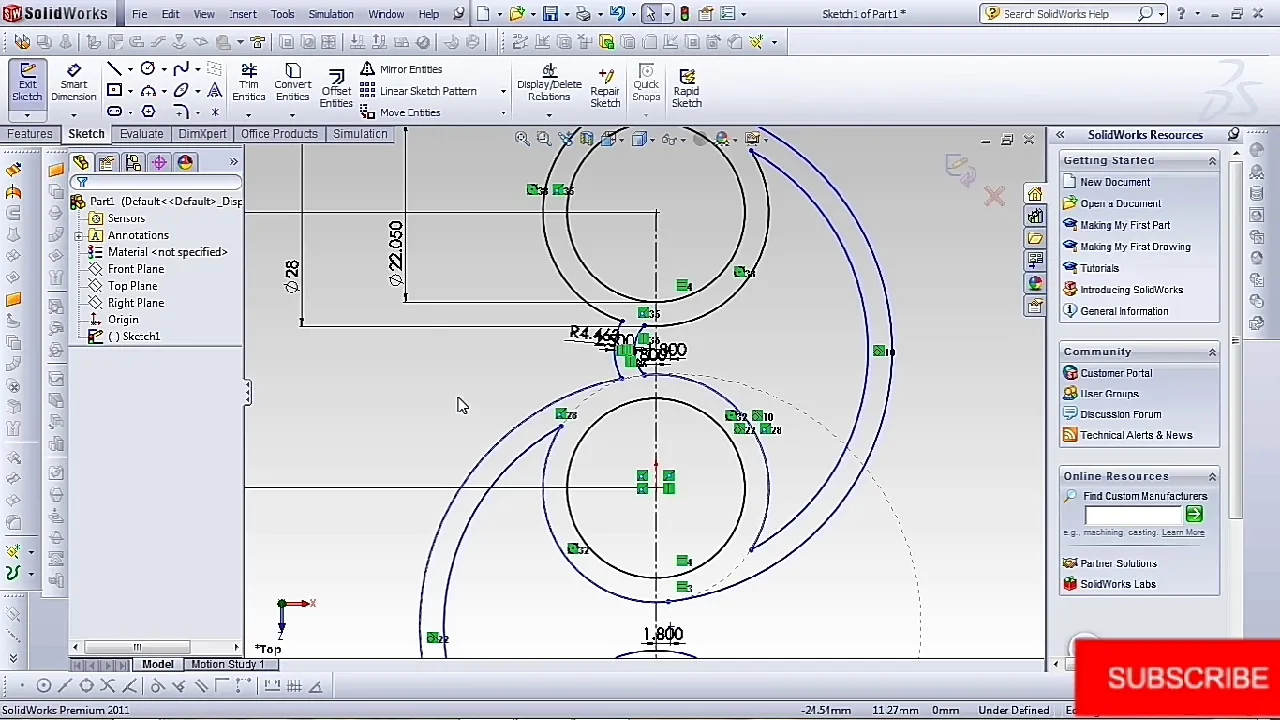Click the Open document folder icon
Screen dimensions: 1280x720
[517, 14]
